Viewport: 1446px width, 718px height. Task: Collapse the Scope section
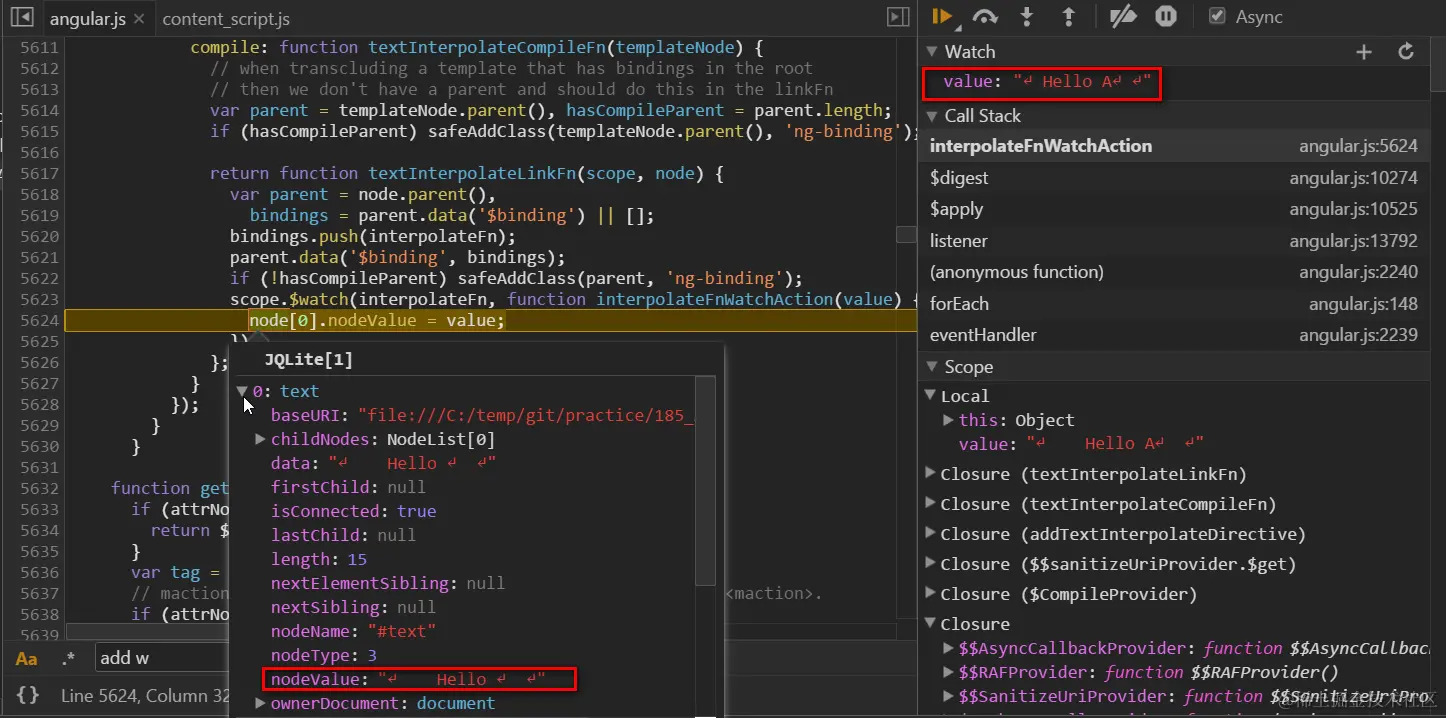(932, 367)
